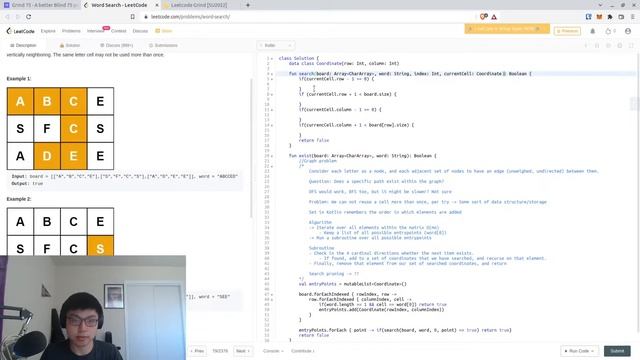The width and height of the screenshot is (640, 360).
Task: Collapse fold arrow at line 8
Action: tap(272, 94)
